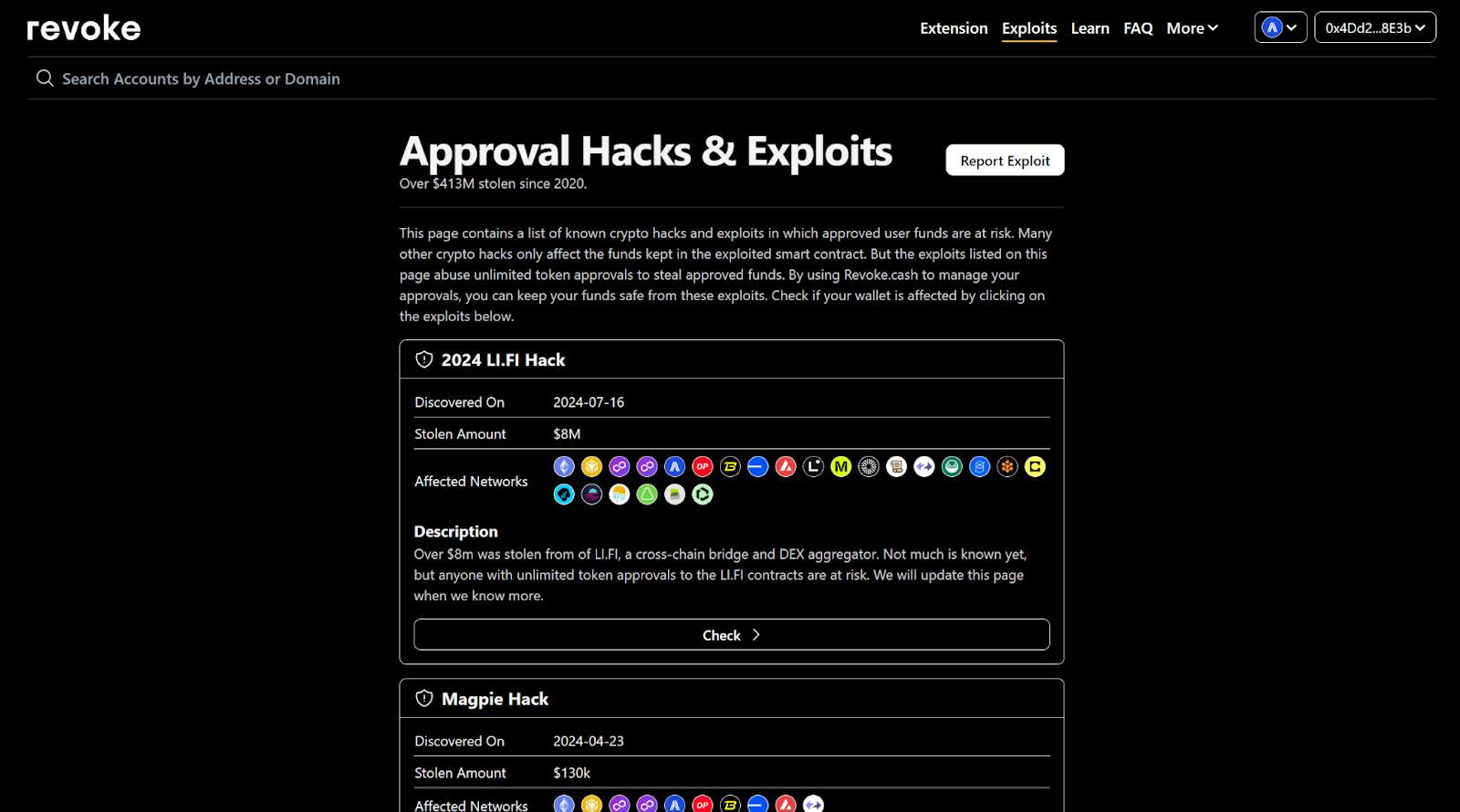Click the Approval Hacks & Exploits heading
The image size is (1460, 812).
[x=646, y=151]
